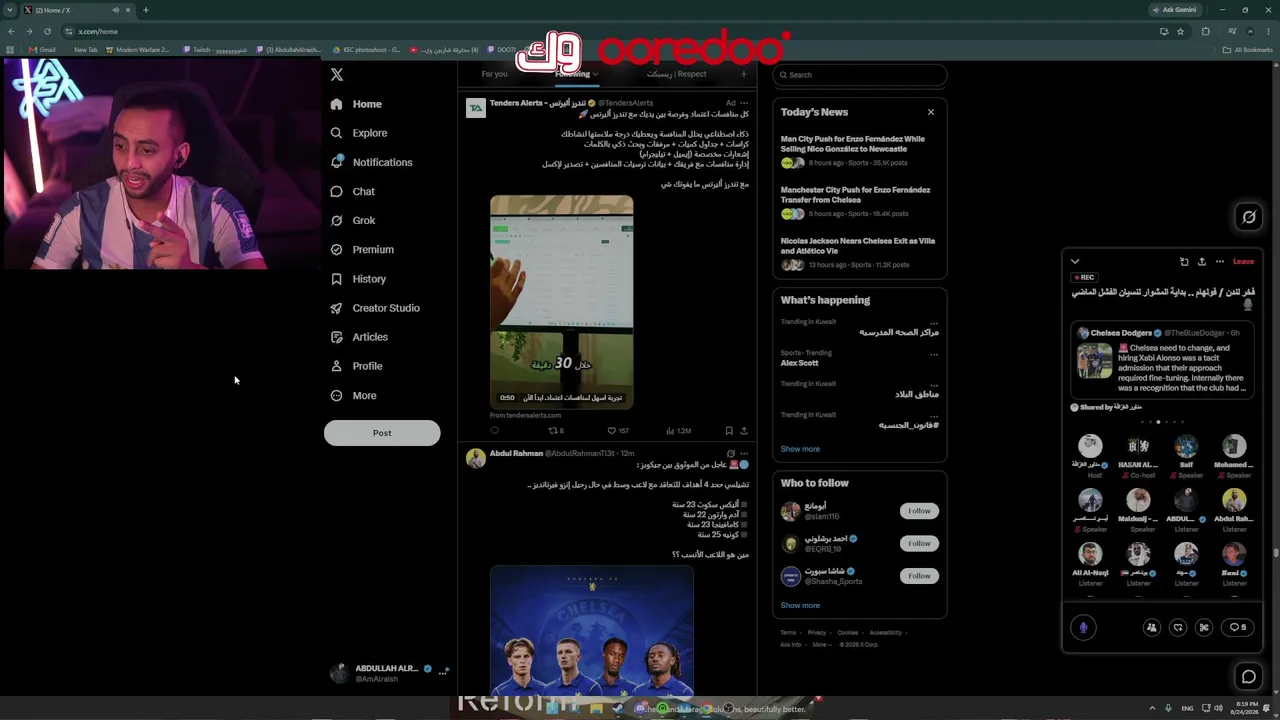
Task: Open the Chelsea Dodgers shared post
Action: pos(1162,361)
